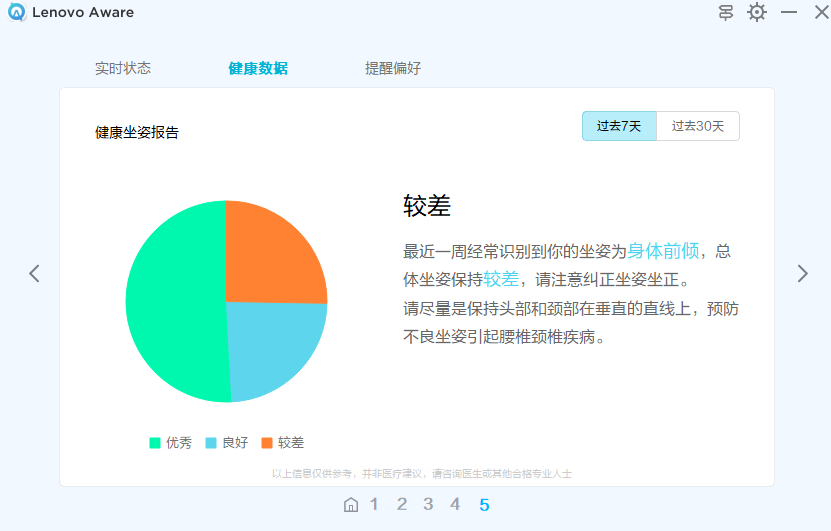Click the highlighted 较差 text in paragraph

click(x=501, y=279)
